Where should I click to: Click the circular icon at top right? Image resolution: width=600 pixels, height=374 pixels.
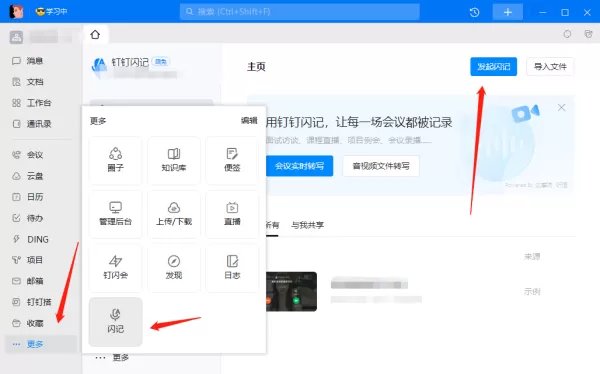(x=567, y=34)
